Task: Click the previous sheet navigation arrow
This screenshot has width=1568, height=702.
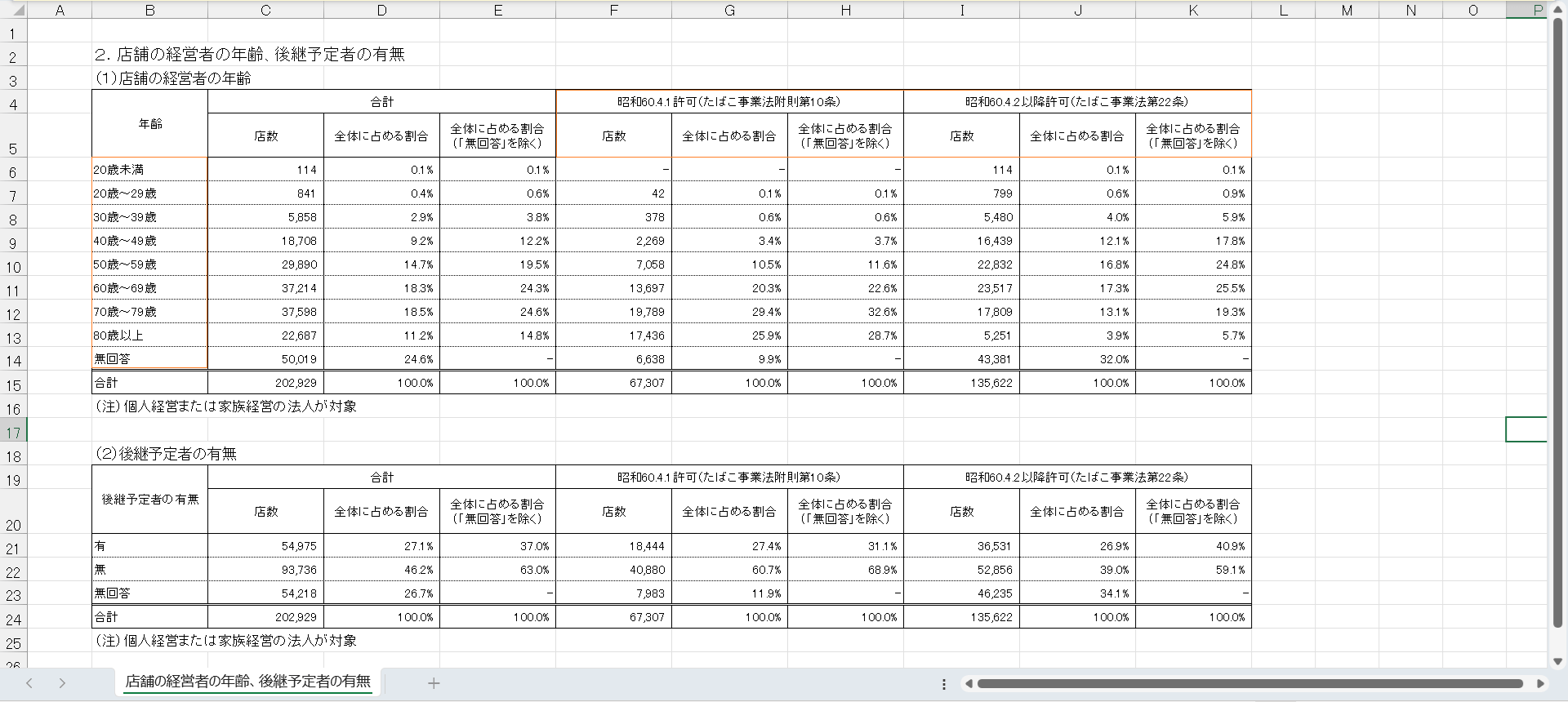Action: 29,683
